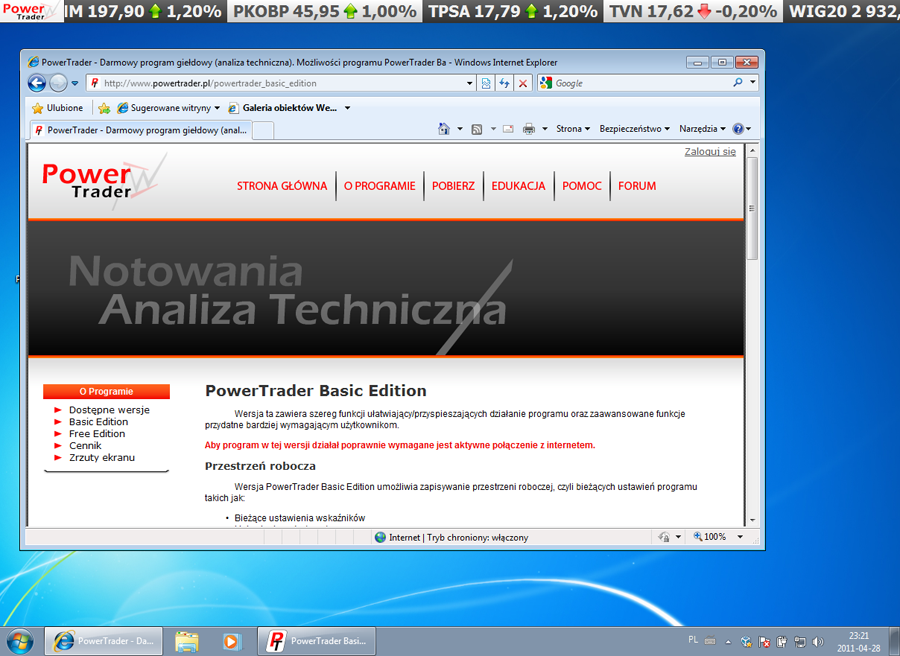Open the Windows Start button
The image size is (900, 656).
tap(20, 641)
